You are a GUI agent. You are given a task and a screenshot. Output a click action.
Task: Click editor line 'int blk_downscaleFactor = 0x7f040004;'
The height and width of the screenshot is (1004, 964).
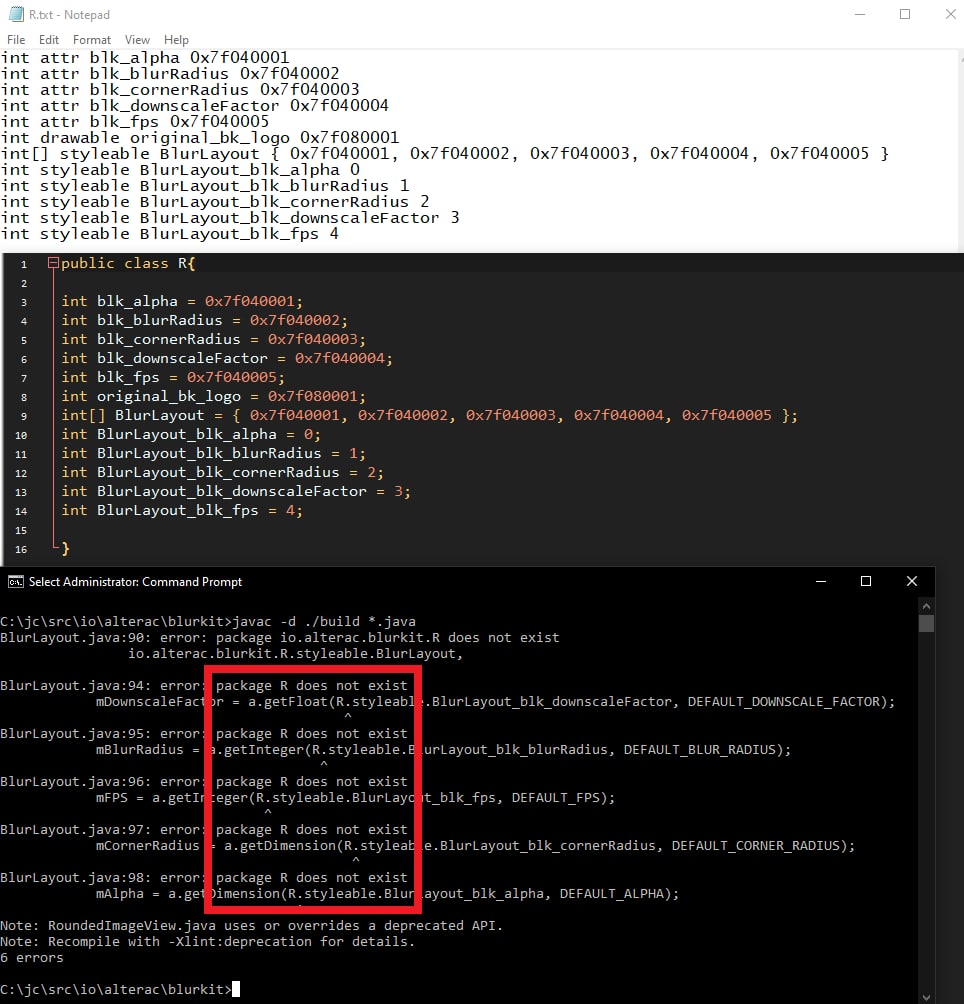[x=227, y=358]
